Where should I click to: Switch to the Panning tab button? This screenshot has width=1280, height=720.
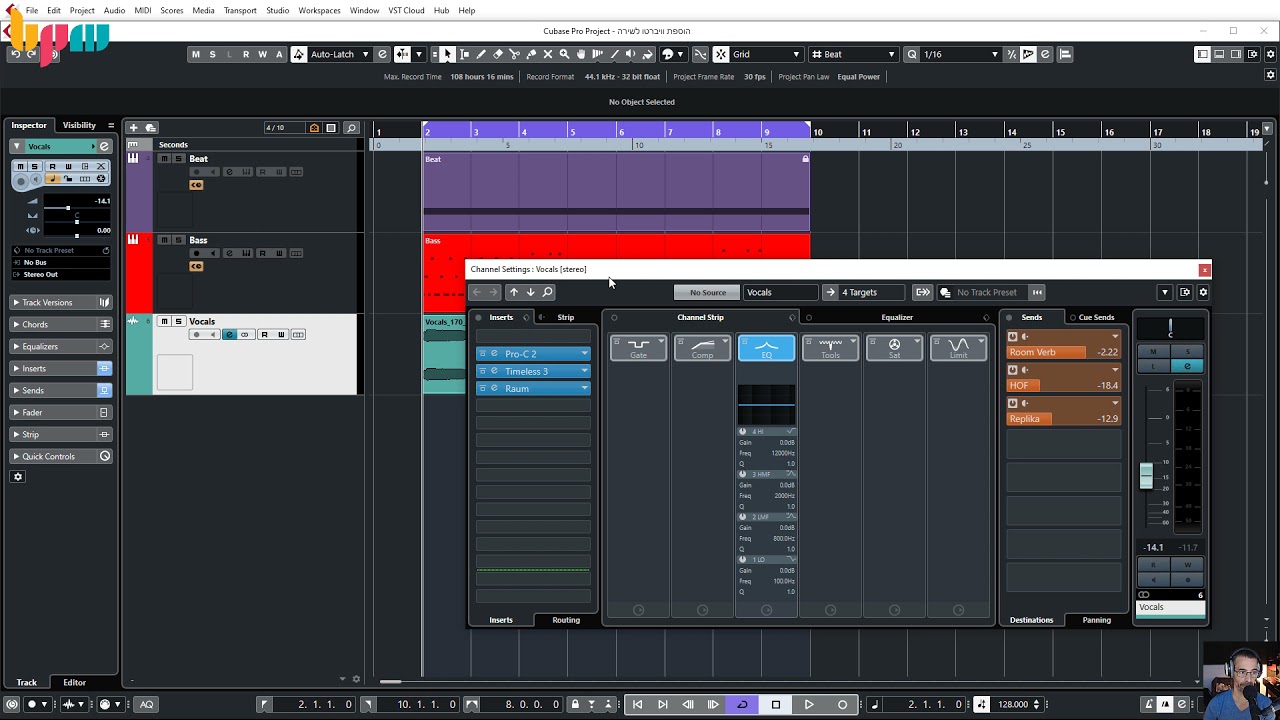(1096, 620)
